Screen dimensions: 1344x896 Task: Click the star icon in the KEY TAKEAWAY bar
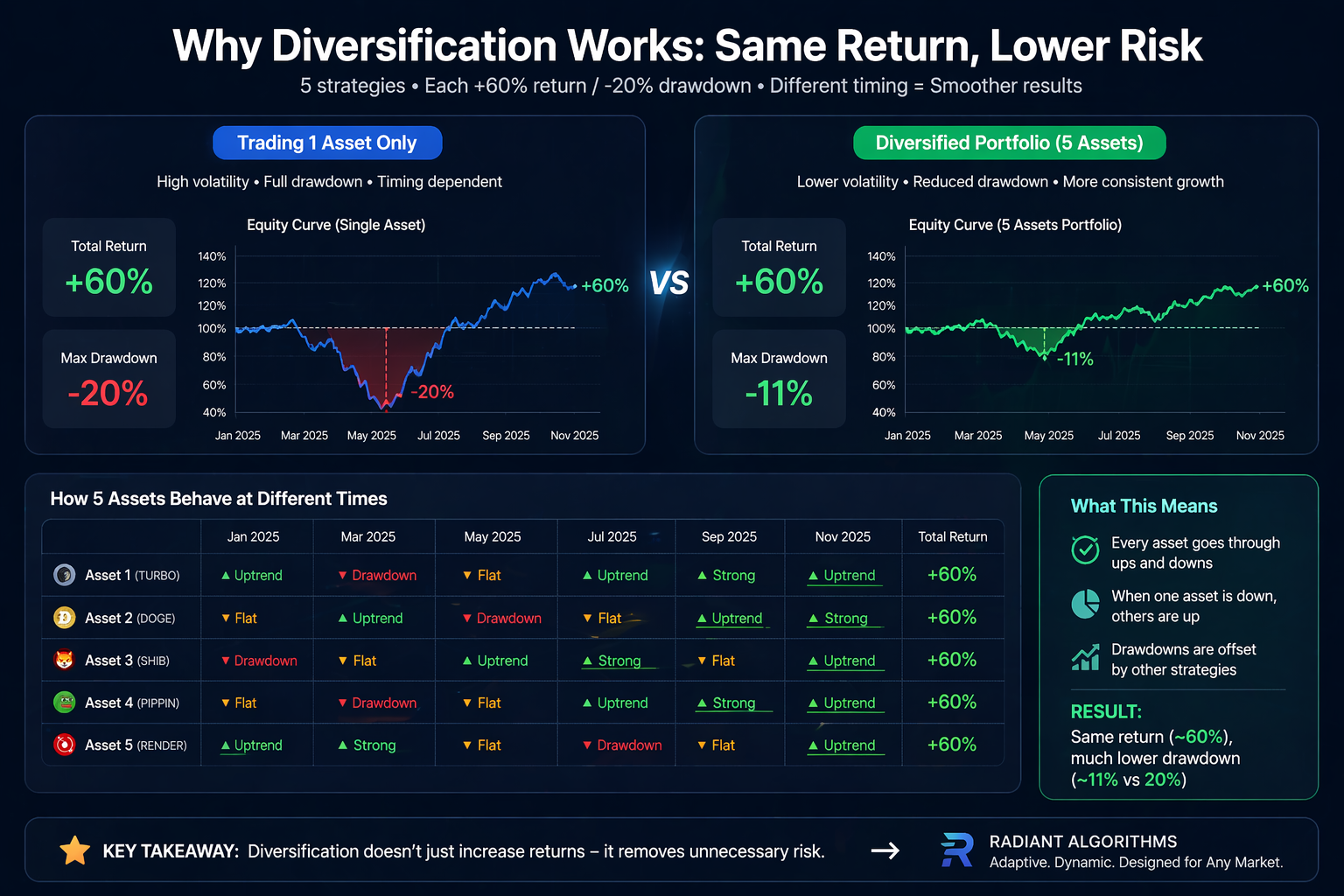coord(75,850)
